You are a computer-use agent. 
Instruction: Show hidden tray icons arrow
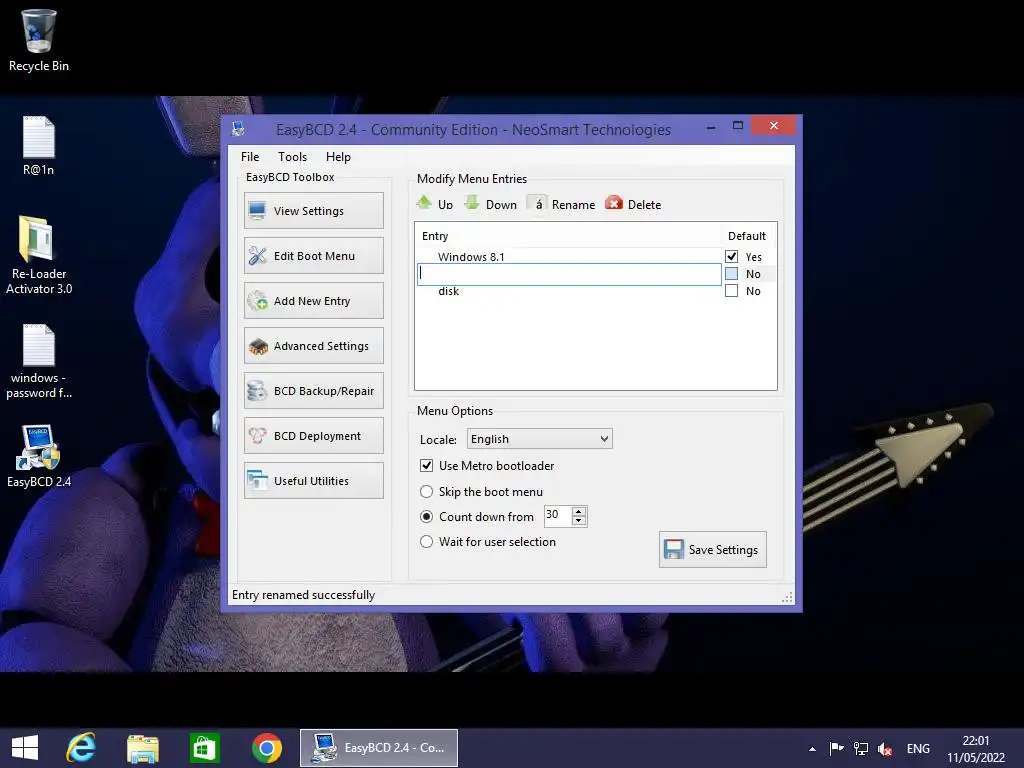pyautogui.click(x=812, y=749)
